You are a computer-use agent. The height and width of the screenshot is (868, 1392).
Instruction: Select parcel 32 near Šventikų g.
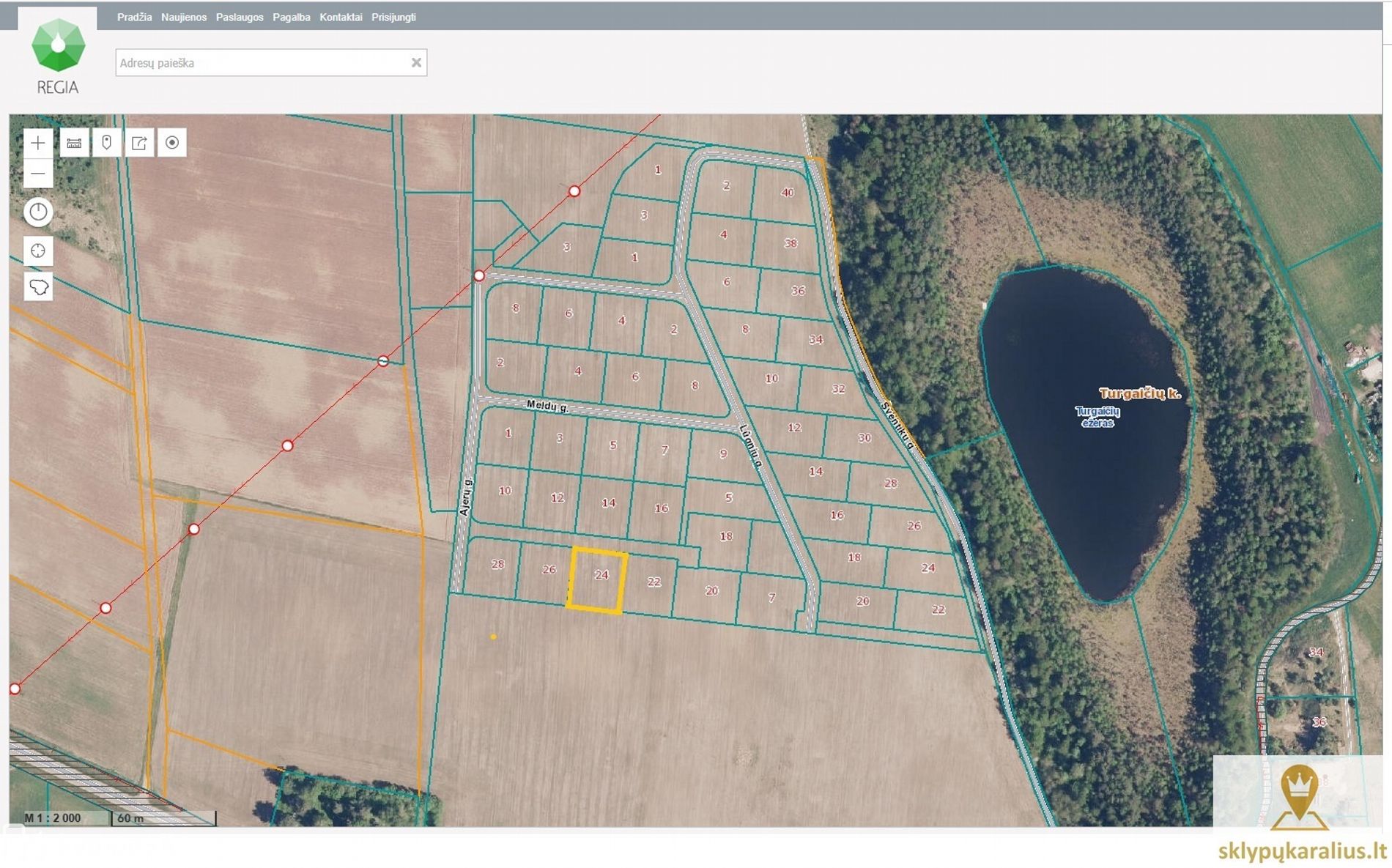(x=838, y=389)
